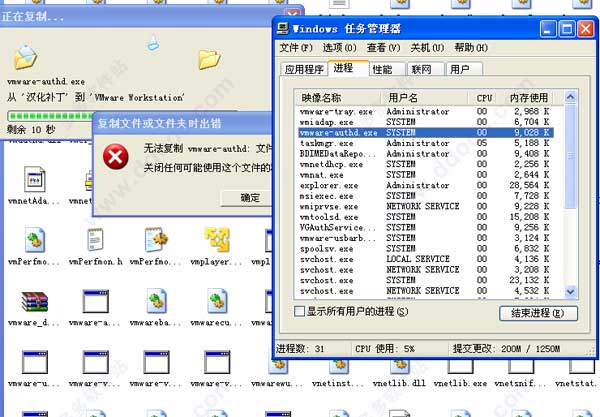Select the vmwareba... file icon
Screen dimensions: 600x417
(x=156, y=301)
